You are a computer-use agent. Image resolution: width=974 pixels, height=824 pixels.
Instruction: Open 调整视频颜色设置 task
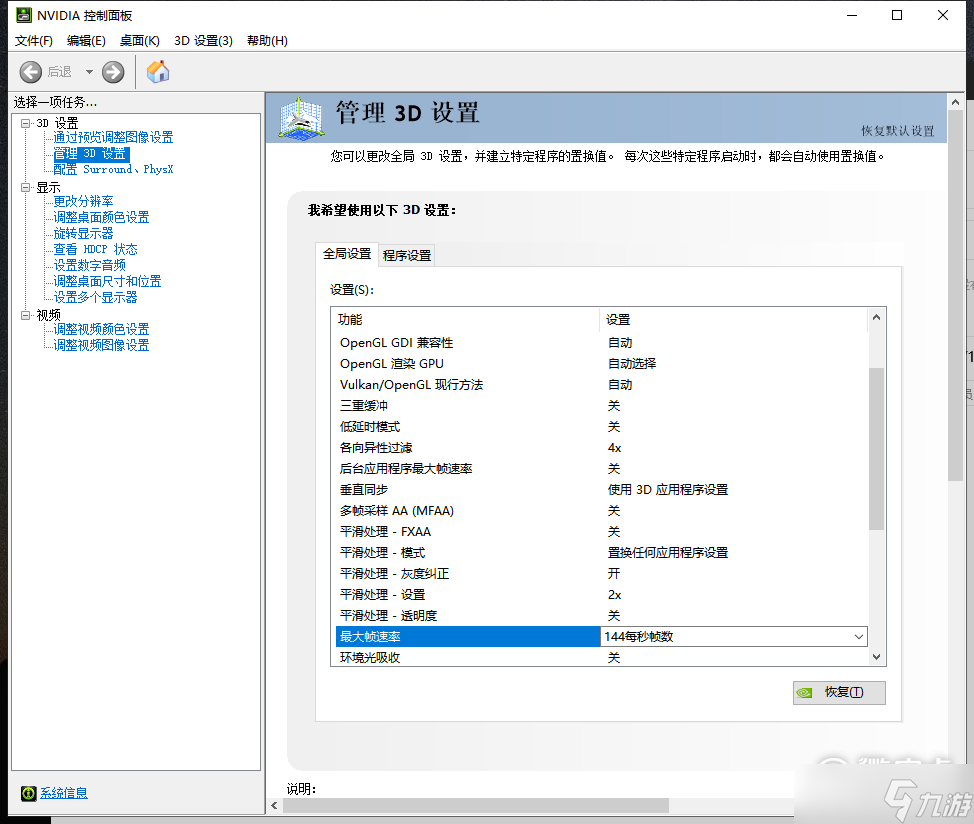tap(101, 329)
